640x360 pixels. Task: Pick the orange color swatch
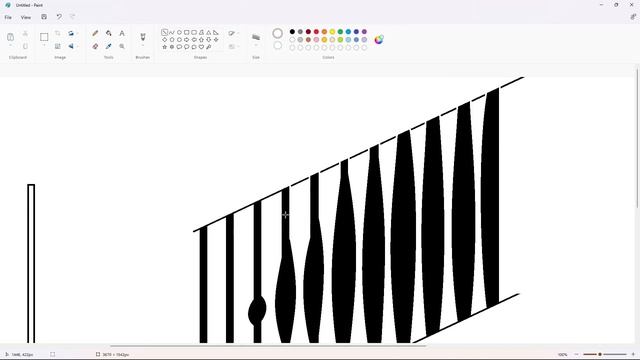(x=324, y=31)
